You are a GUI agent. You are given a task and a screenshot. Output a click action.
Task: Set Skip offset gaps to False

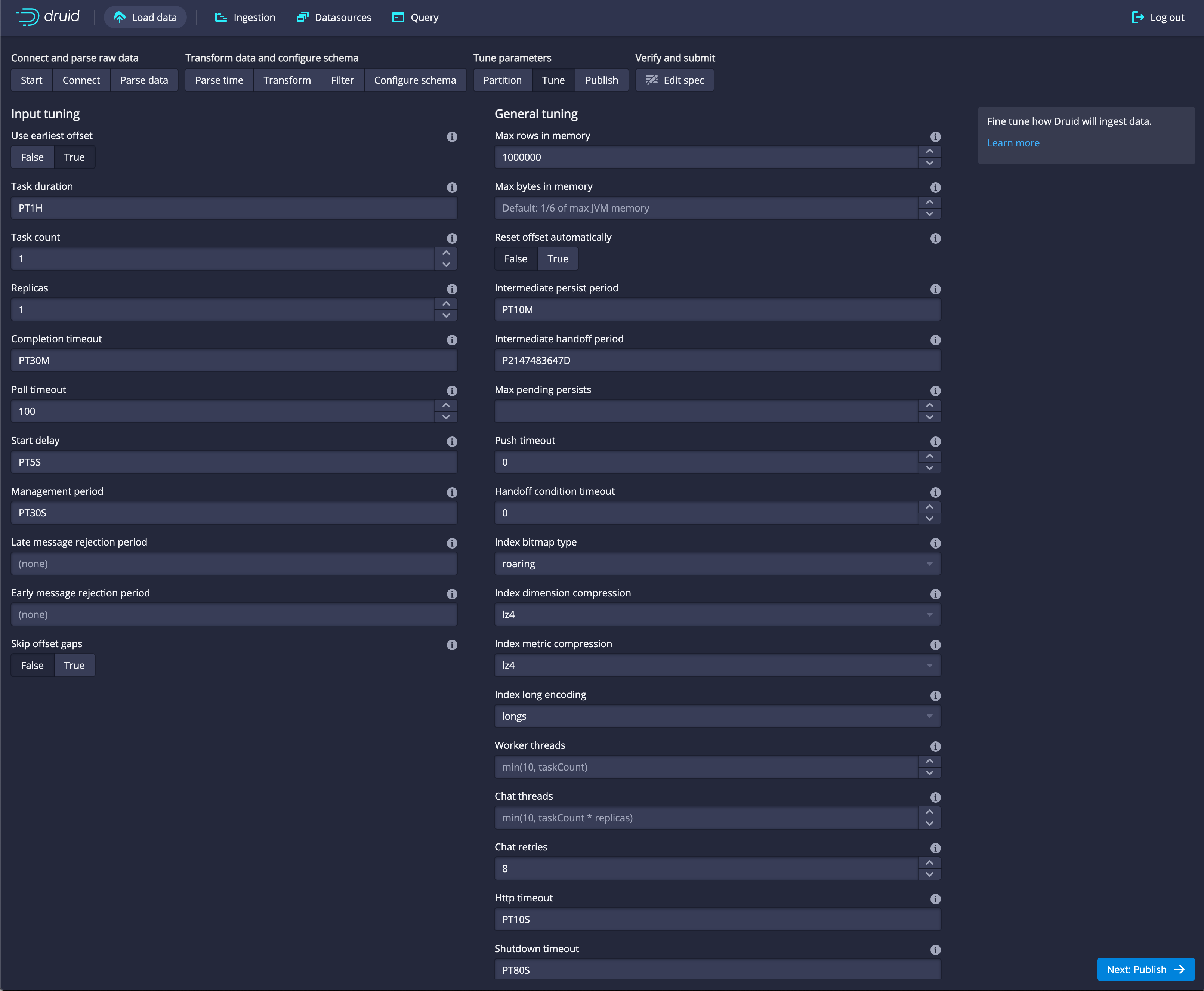click(x=32, y=665)
